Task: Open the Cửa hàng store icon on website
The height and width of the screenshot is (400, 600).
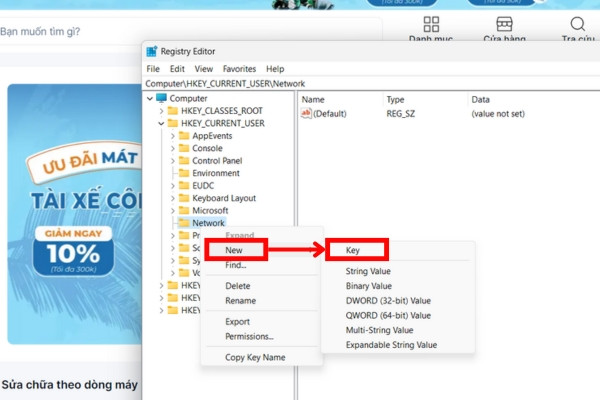Action: click(504, 24)
